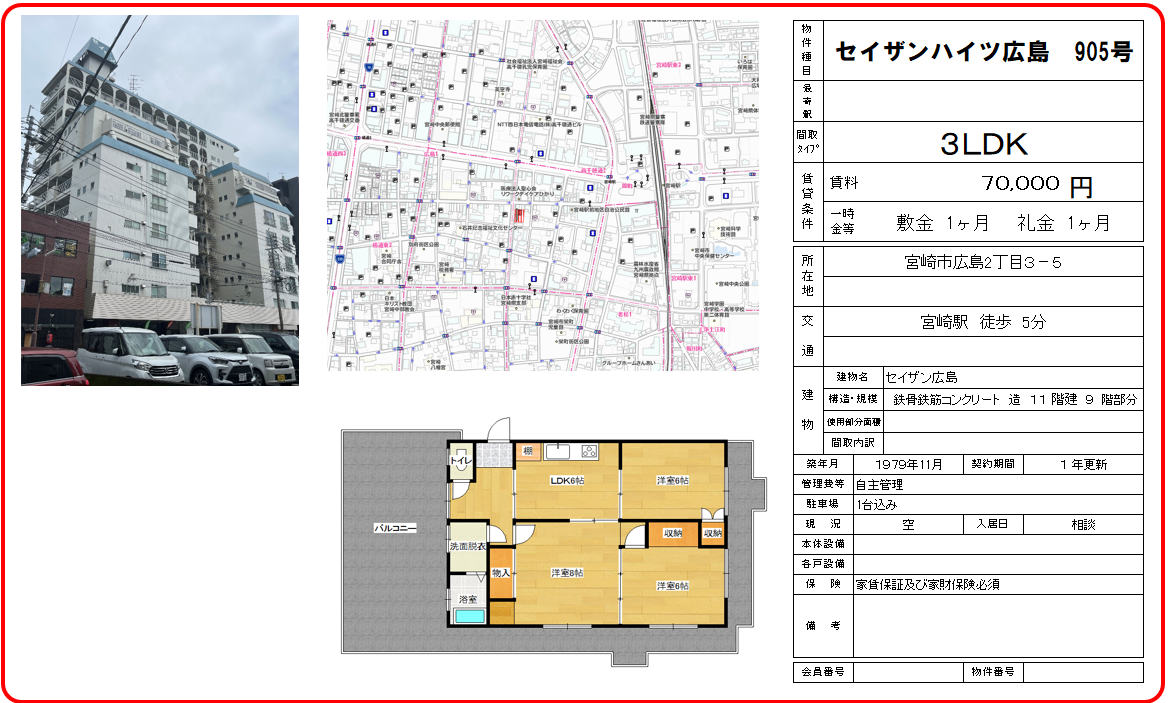Click the kitchen sink in the floor plan

(558, 451)
